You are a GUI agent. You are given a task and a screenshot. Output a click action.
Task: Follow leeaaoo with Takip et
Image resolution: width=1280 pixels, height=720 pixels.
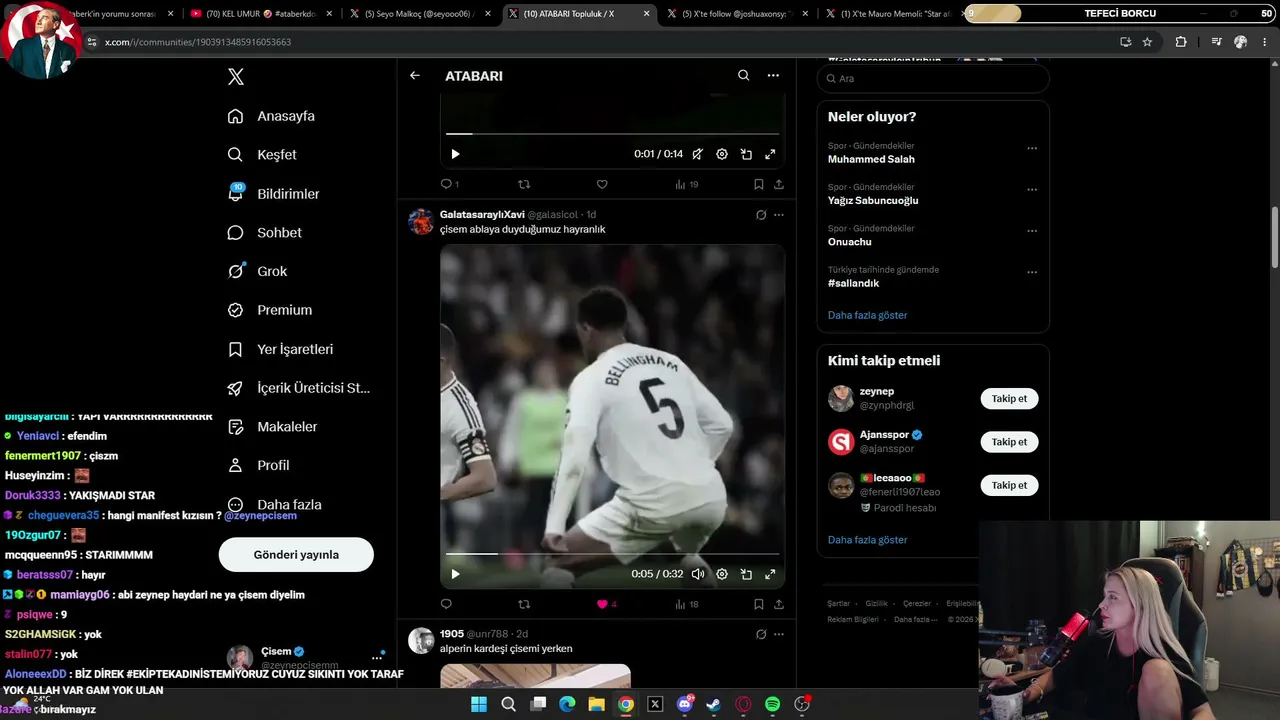coord(1009,485)
